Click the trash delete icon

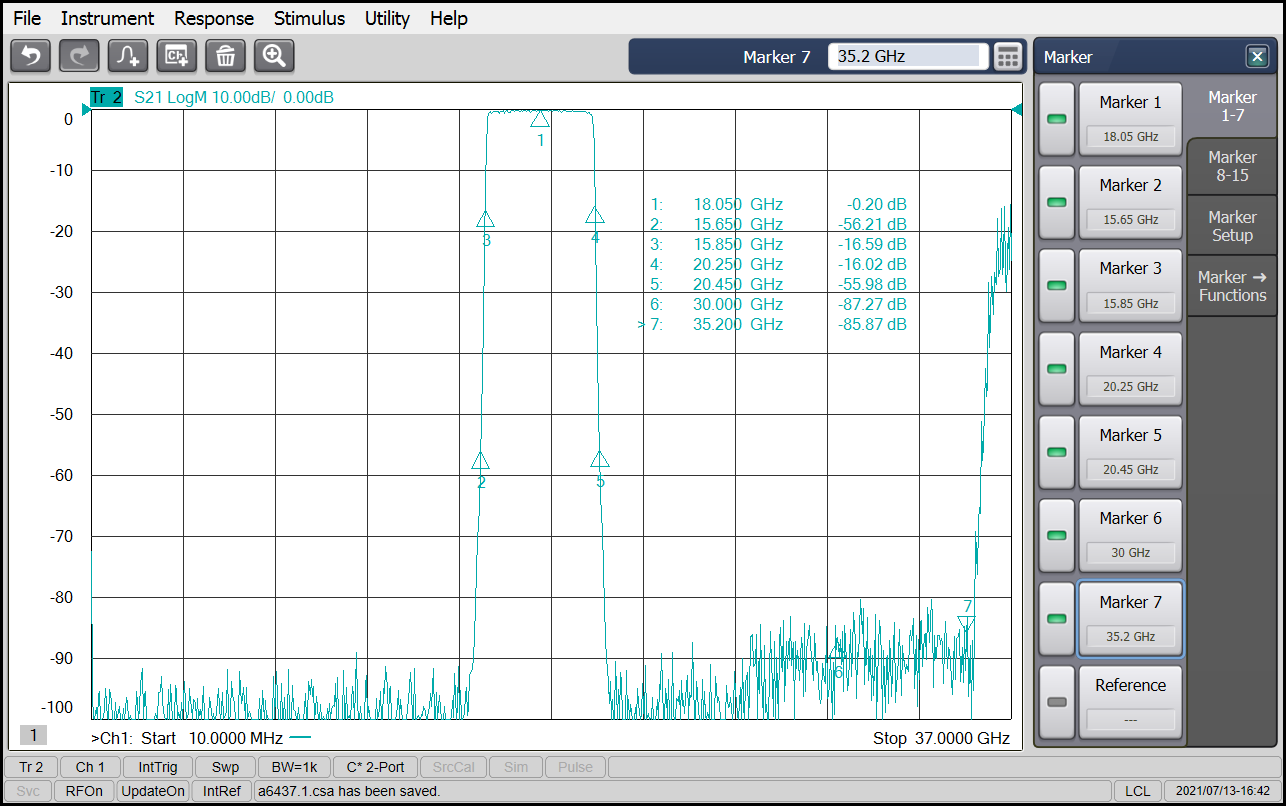(x=226, y=56)
